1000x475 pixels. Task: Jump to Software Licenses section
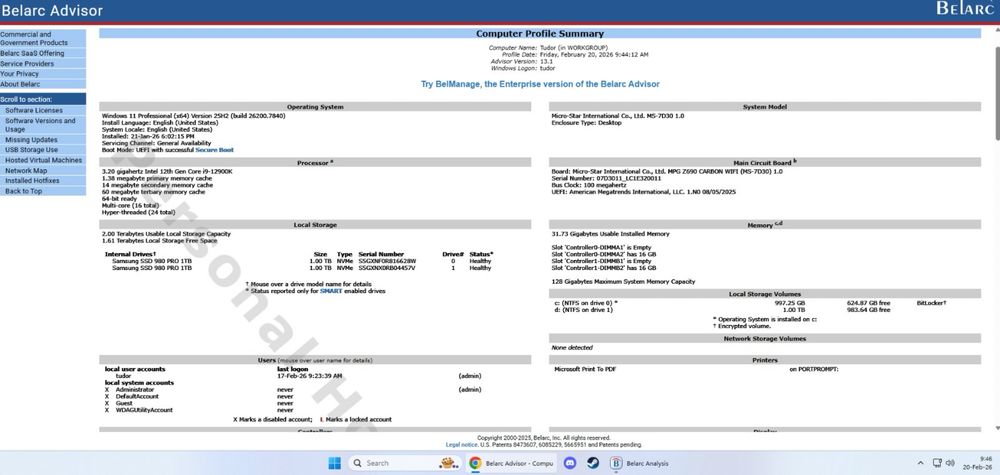tap(43, 110)
